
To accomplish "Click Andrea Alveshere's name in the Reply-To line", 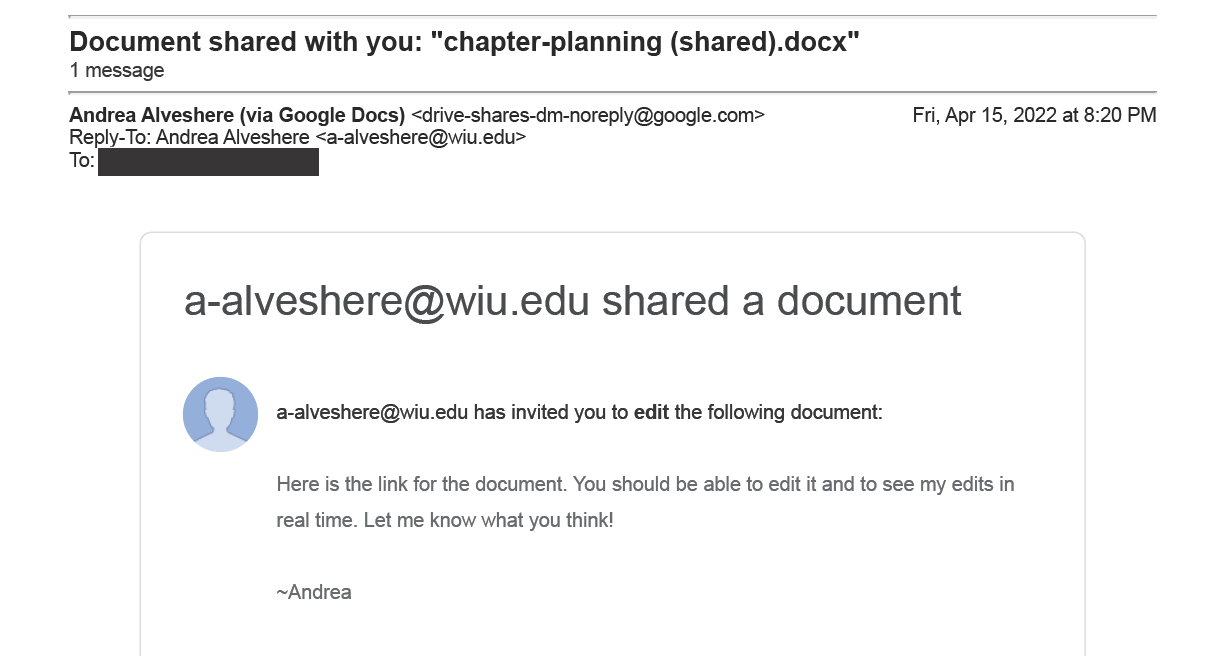I will point(233,138).
